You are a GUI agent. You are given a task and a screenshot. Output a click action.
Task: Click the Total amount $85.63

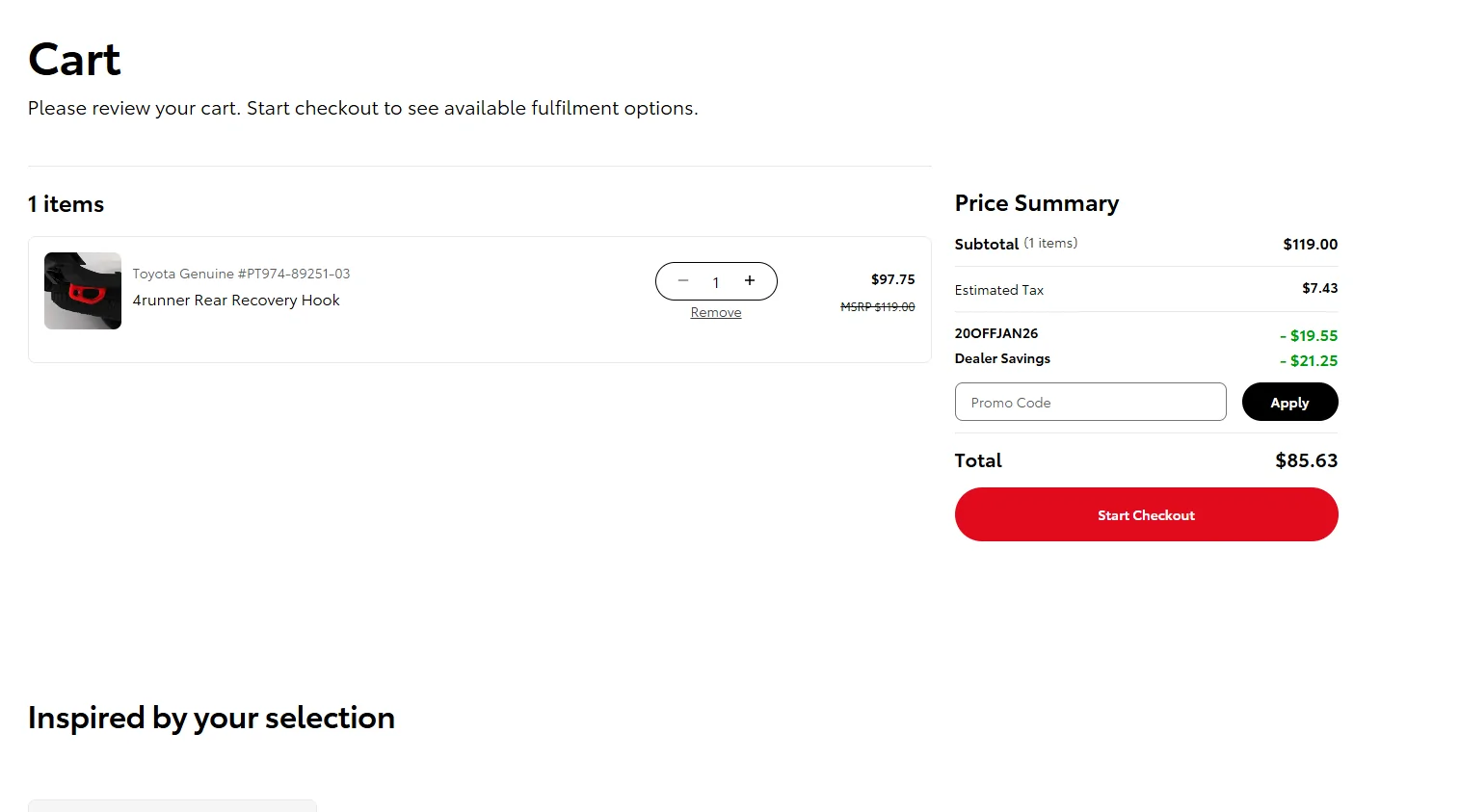click(1306, 460)
